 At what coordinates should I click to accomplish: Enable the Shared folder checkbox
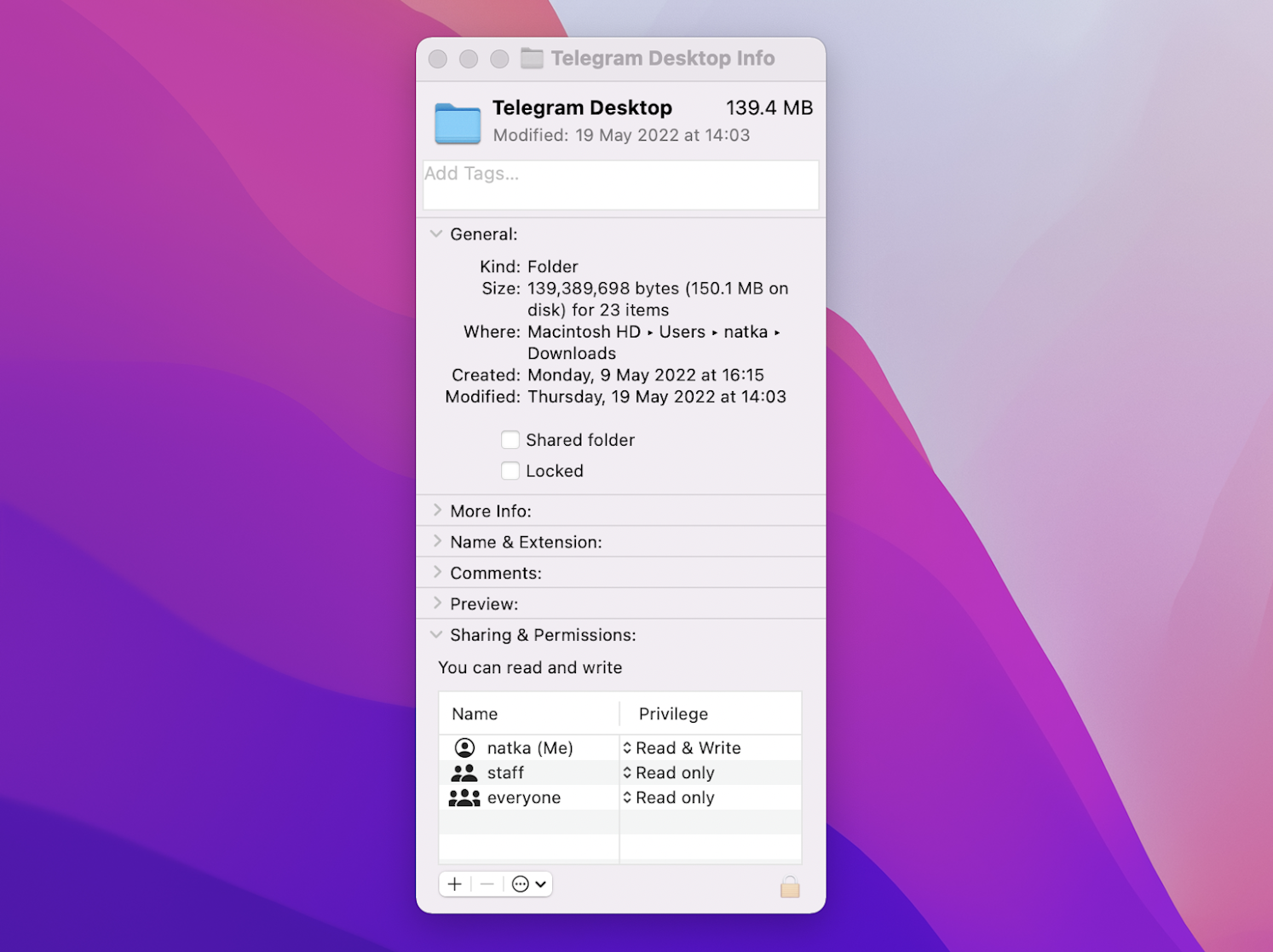(510, 440)
